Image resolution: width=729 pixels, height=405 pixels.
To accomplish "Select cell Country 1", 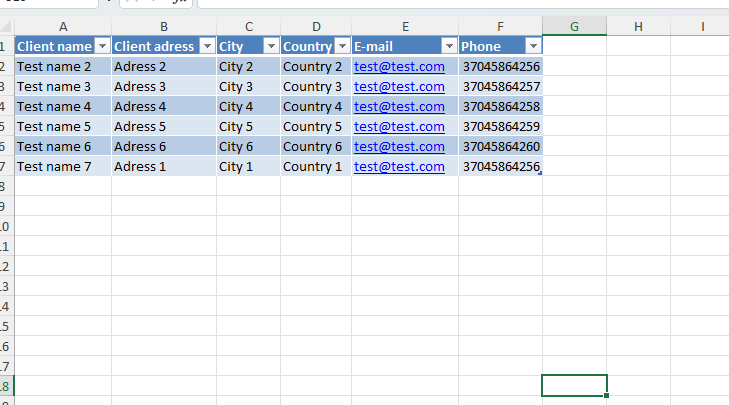I will click(x=316, y=166).
